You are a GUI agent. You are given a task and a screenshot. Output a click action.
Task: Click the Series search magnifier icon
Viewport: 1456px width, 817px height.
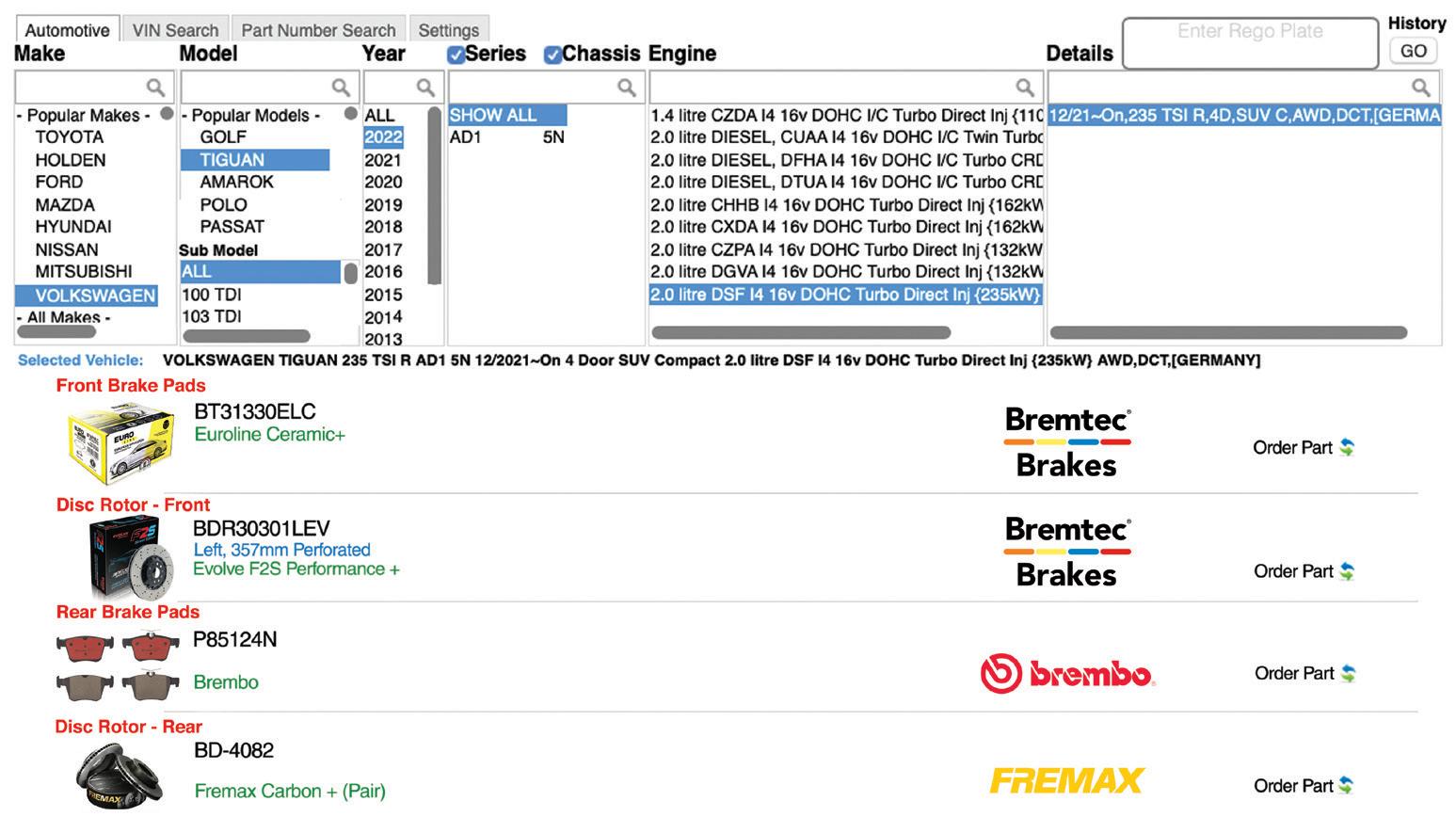click(x=626, y=88)
